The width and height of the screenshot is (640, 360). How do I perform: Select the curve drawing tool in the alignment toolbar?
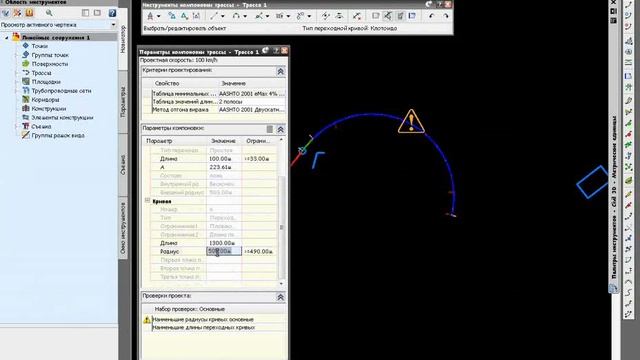(236, 16)
